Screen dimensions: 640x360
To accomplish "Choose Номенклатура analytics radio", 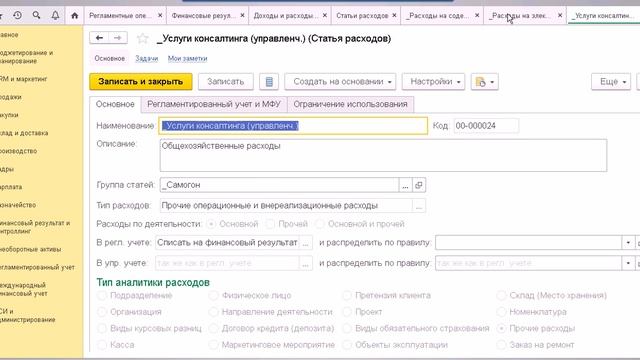I will [x=501, y=312].
